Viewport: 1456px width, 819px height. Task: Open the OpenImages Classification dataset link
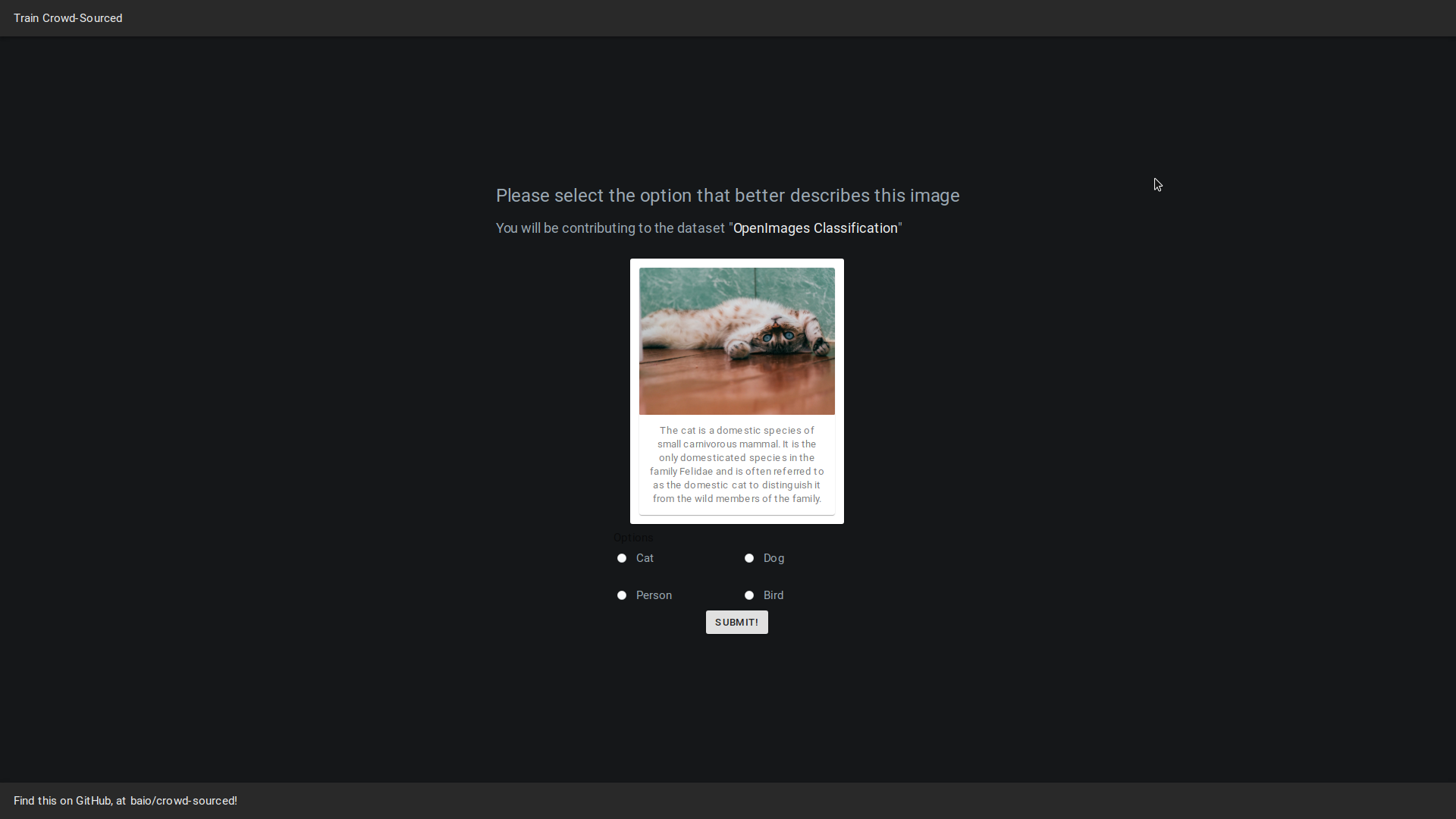pyautogui.click(x=815, y=228)
